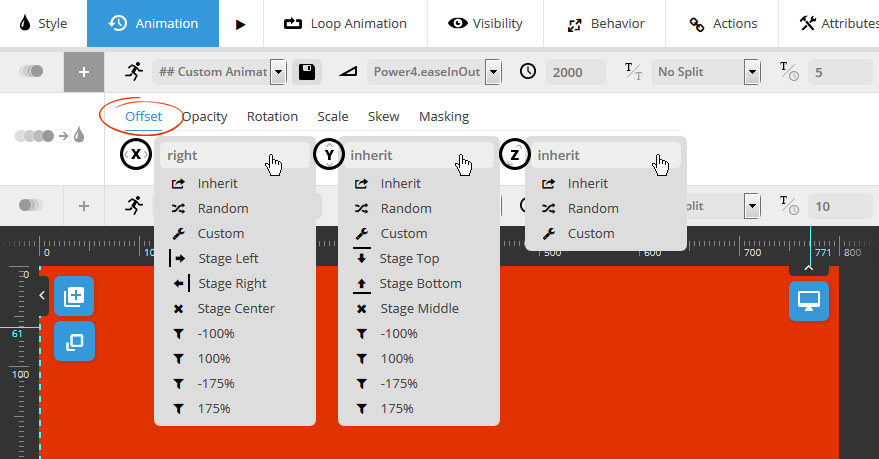Click the desktop monitor device icon
Image resolution: width=879 pixels, height=459 pixels.
808,300
